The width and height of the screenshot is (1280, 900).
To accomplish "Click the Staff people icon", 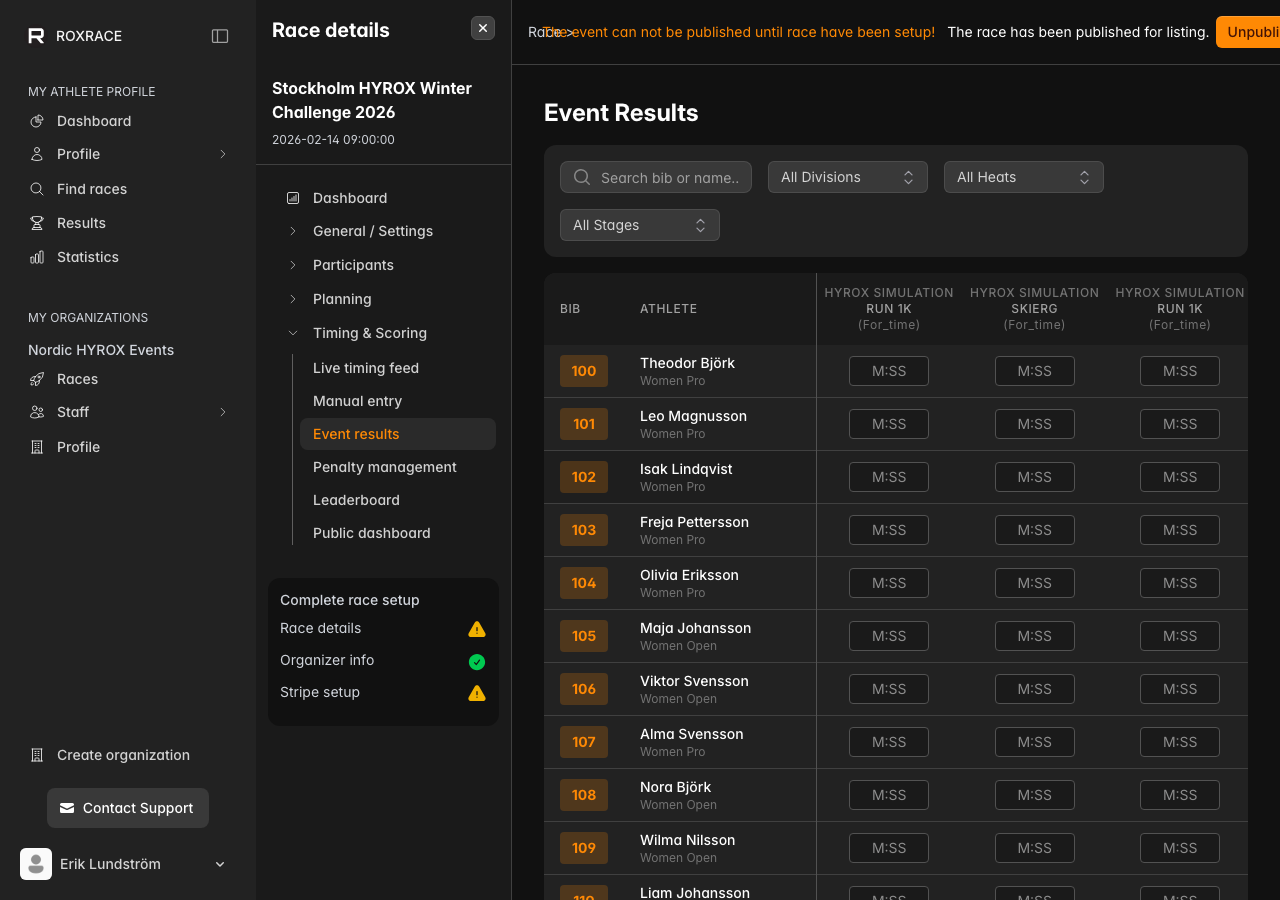I will click(37, 412).
